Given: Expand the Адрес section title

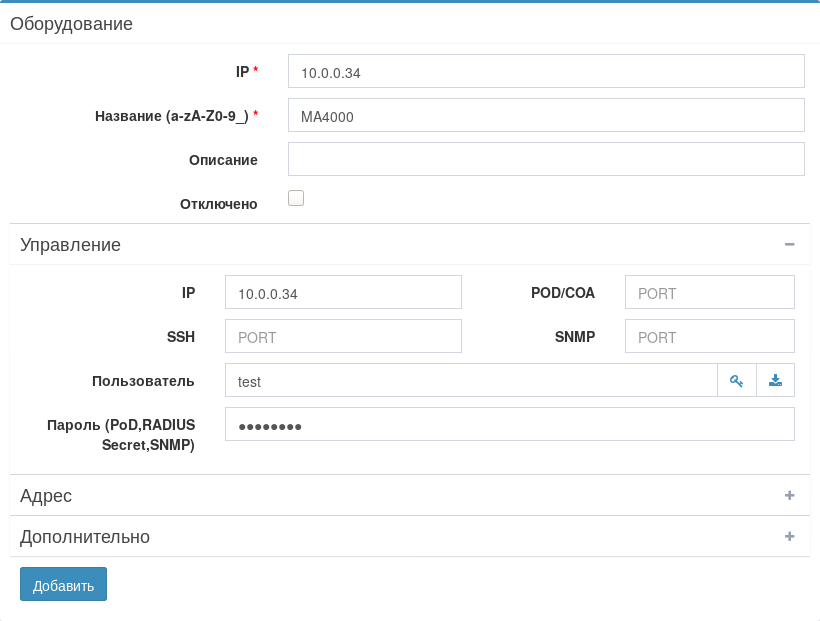Looking at the screenshot, I should point(46,496).
